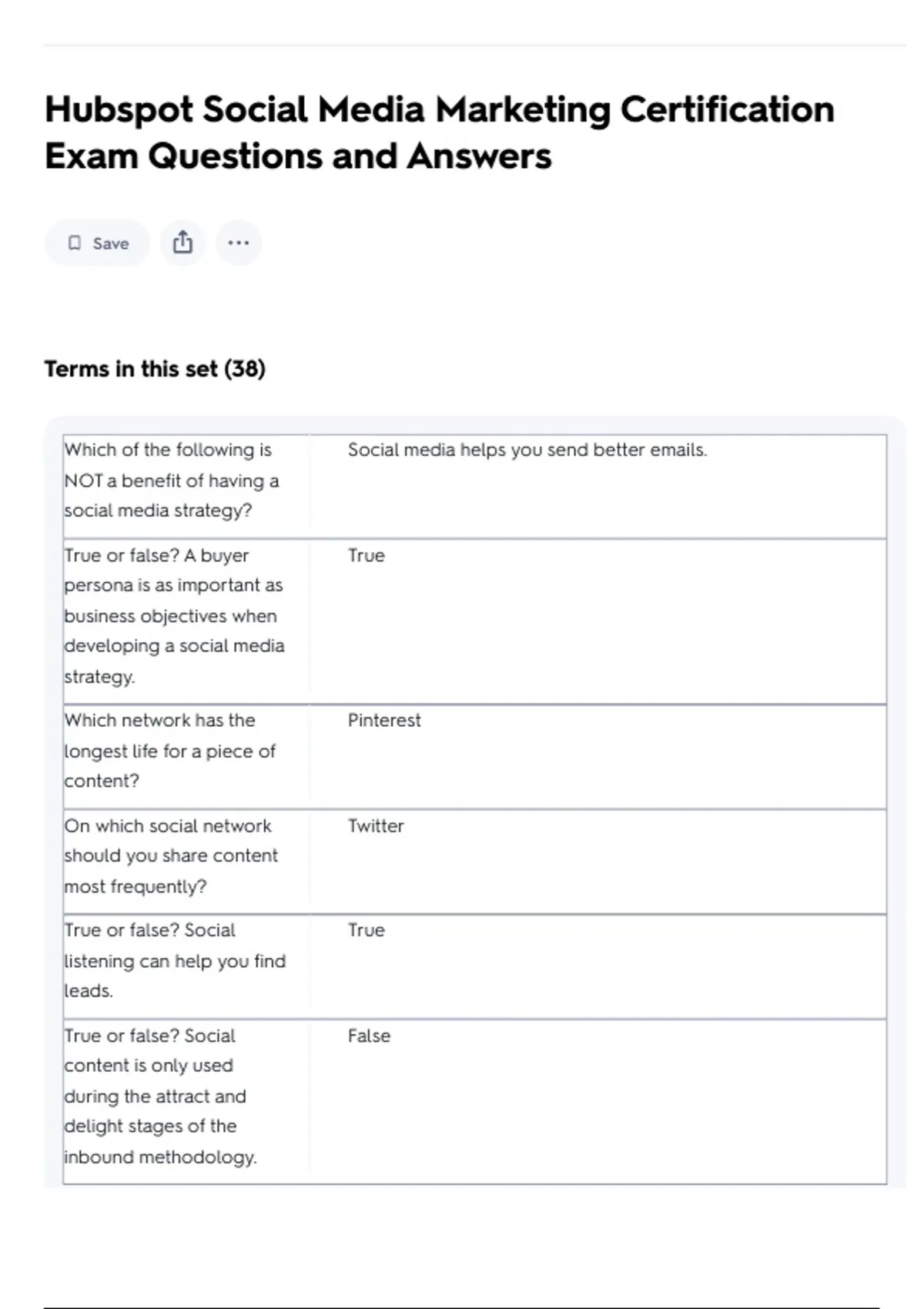Screen dimensions: 924x1309
Task: Click 'Exam Questions and Answers' title line
Action: coord(298,156)
